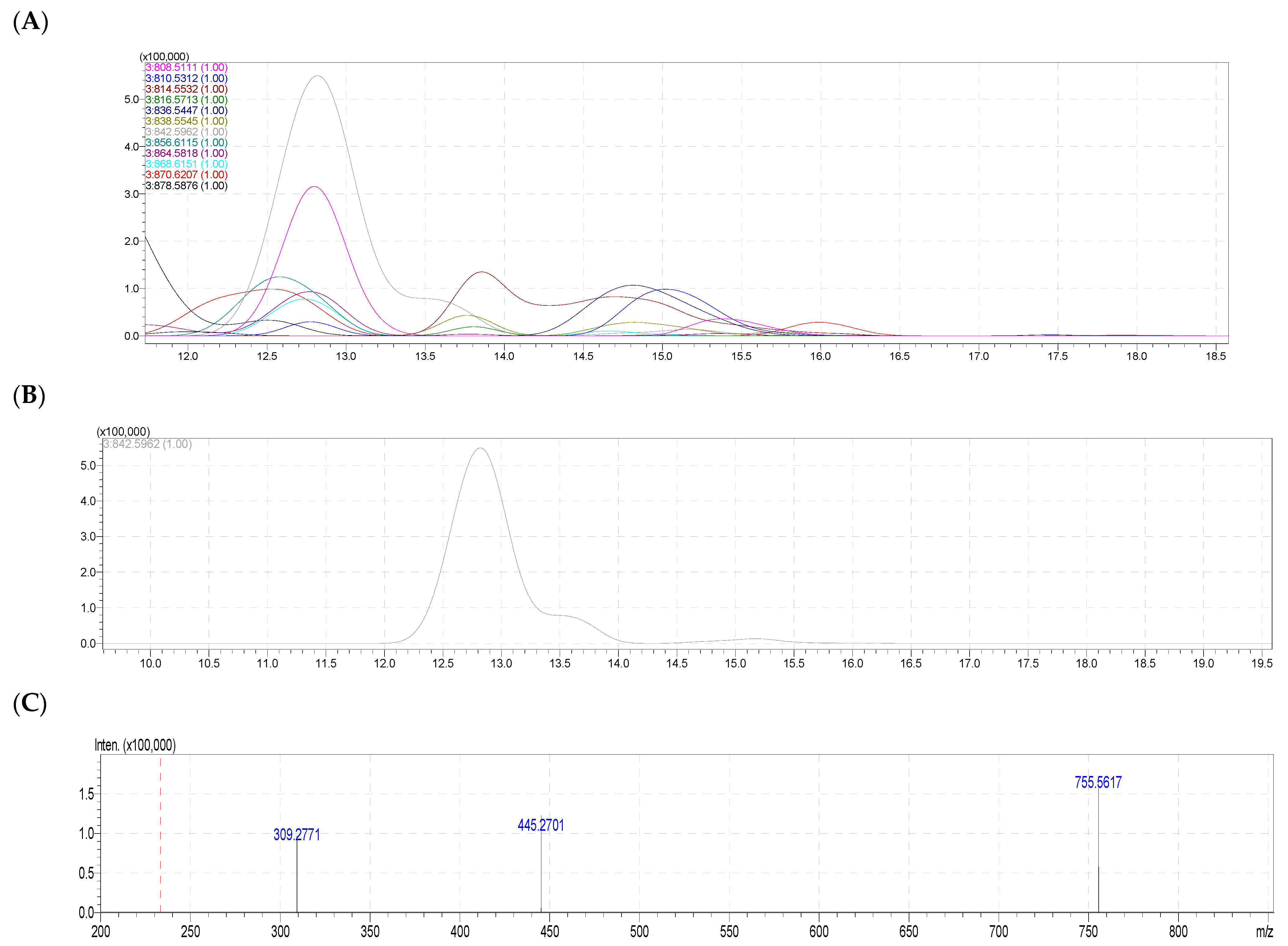
Task: Click the 3:868.6151 cyan legend entry
Action: [186, 164]
